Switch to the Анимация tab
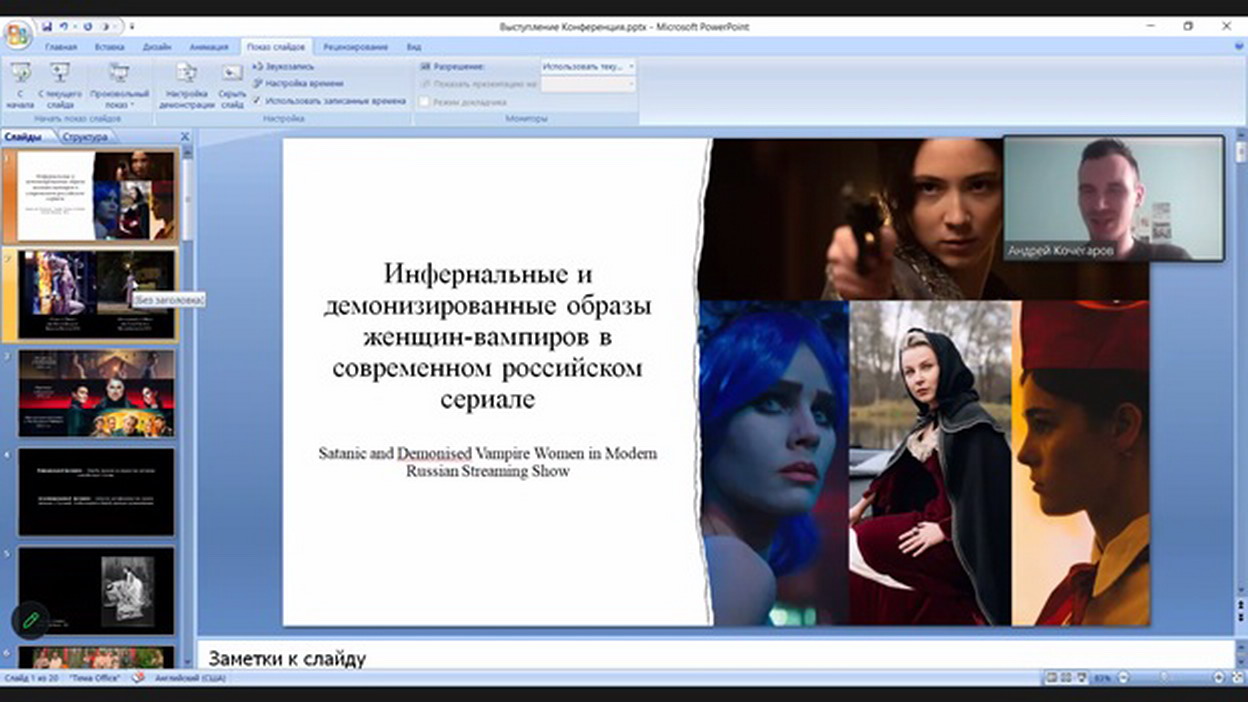Image resolution: width=1248 pixels, height=702 pixels. point(209,47)
